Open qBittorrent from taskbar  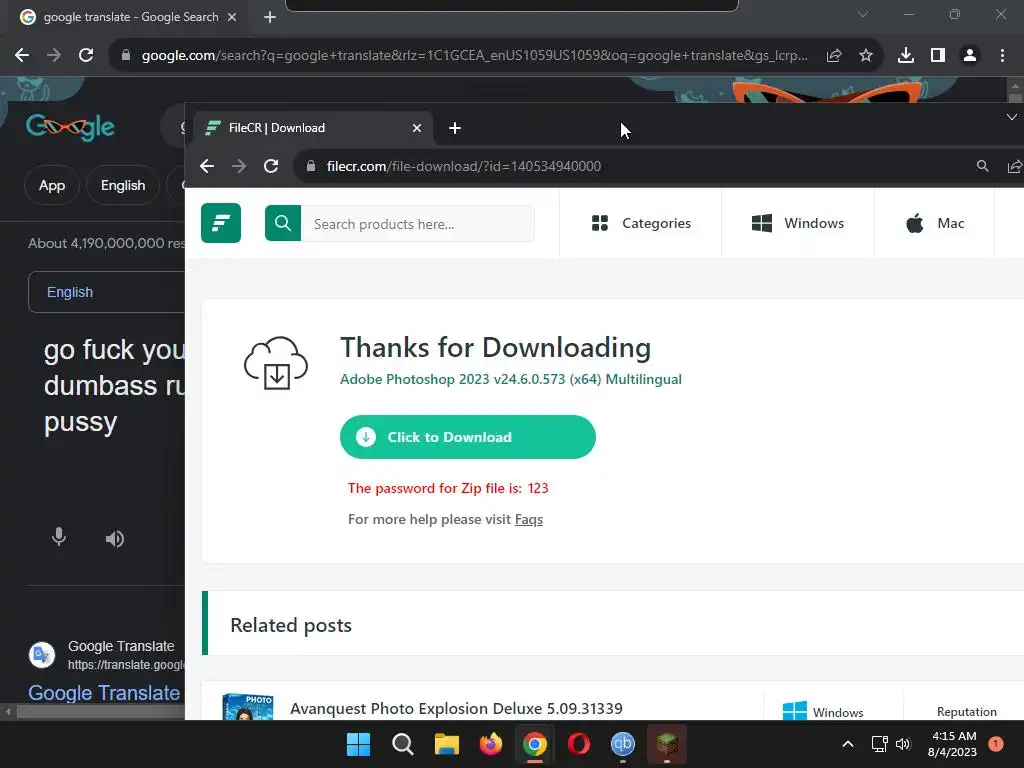622,744
